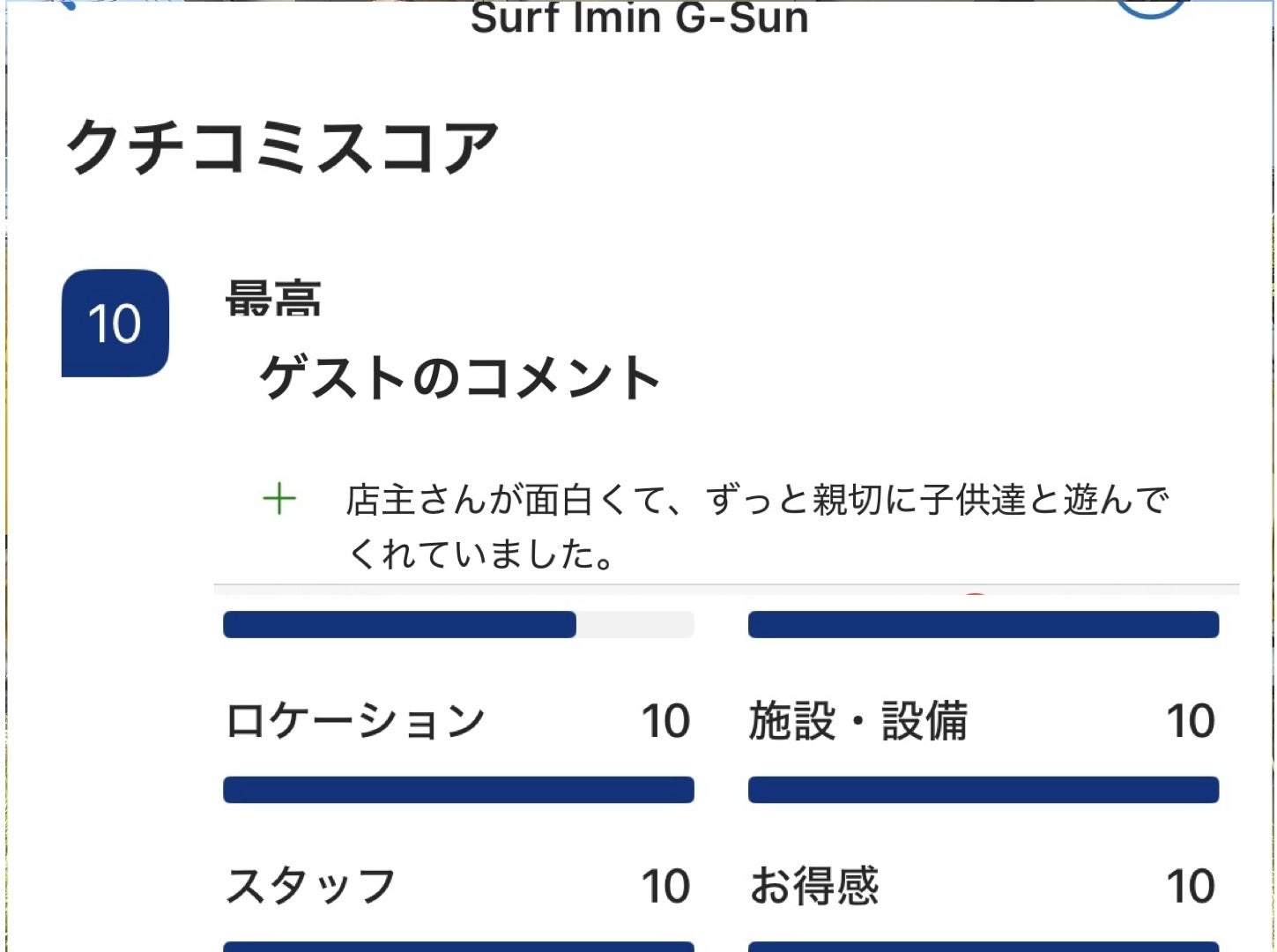Screen dimensions: 1277x952
Task: Select the 施設・設備 category label
Action: (858, 721)
